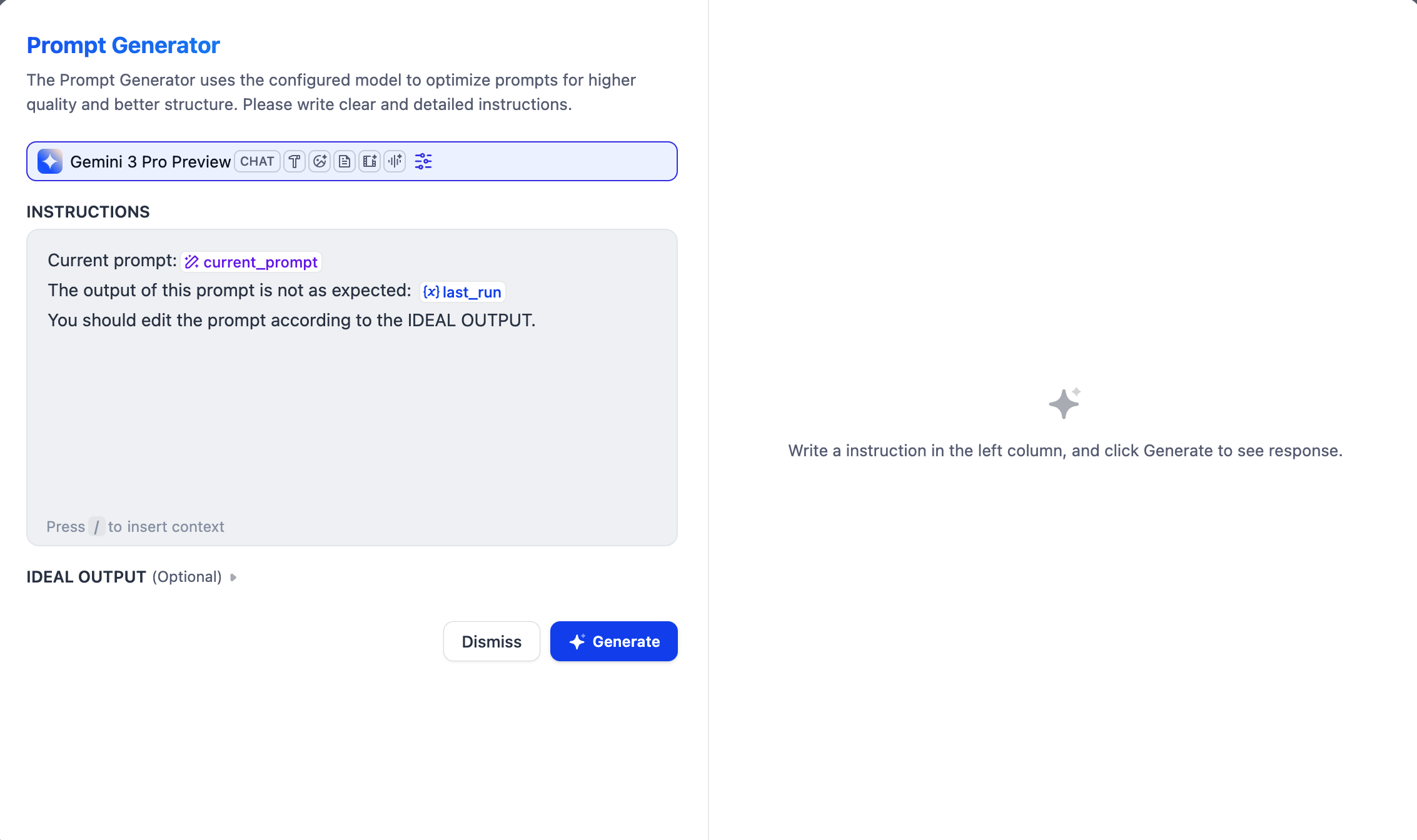Click the sparkle icon inside Generate button
1417x840 pixels.
pyautogui.click(x=576, y=641)
